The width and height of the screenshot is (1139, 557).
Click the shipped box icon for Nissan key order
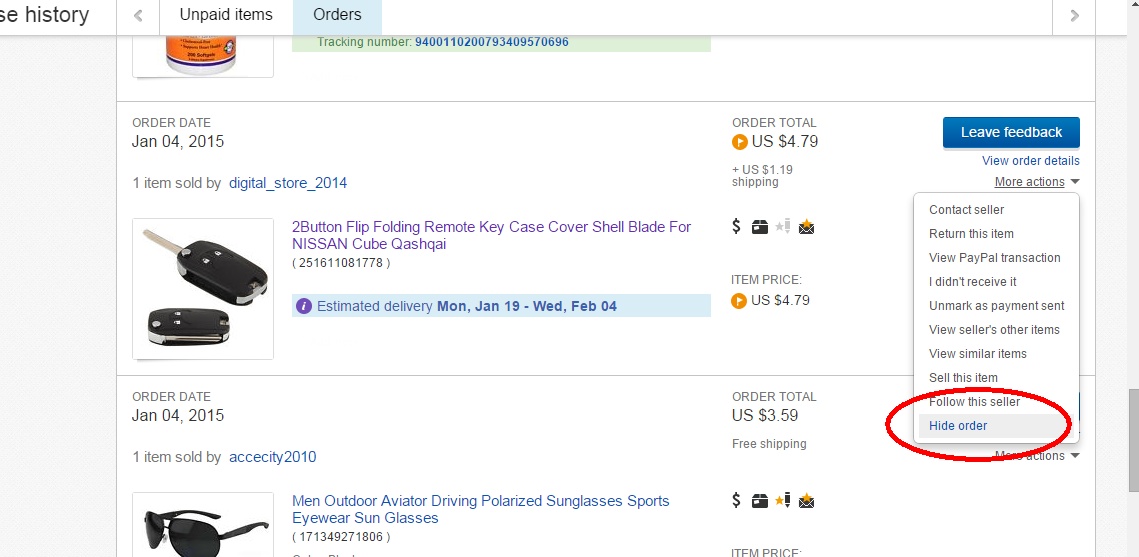point(760,227)
